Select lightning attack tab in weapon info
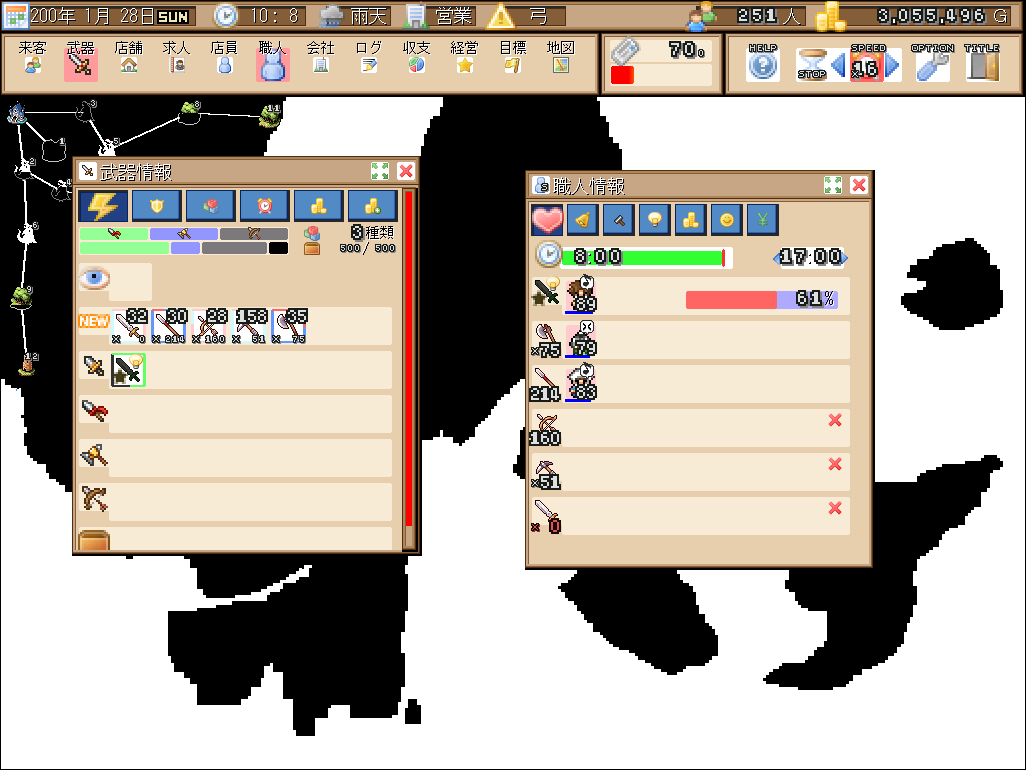 click(103, 207)
